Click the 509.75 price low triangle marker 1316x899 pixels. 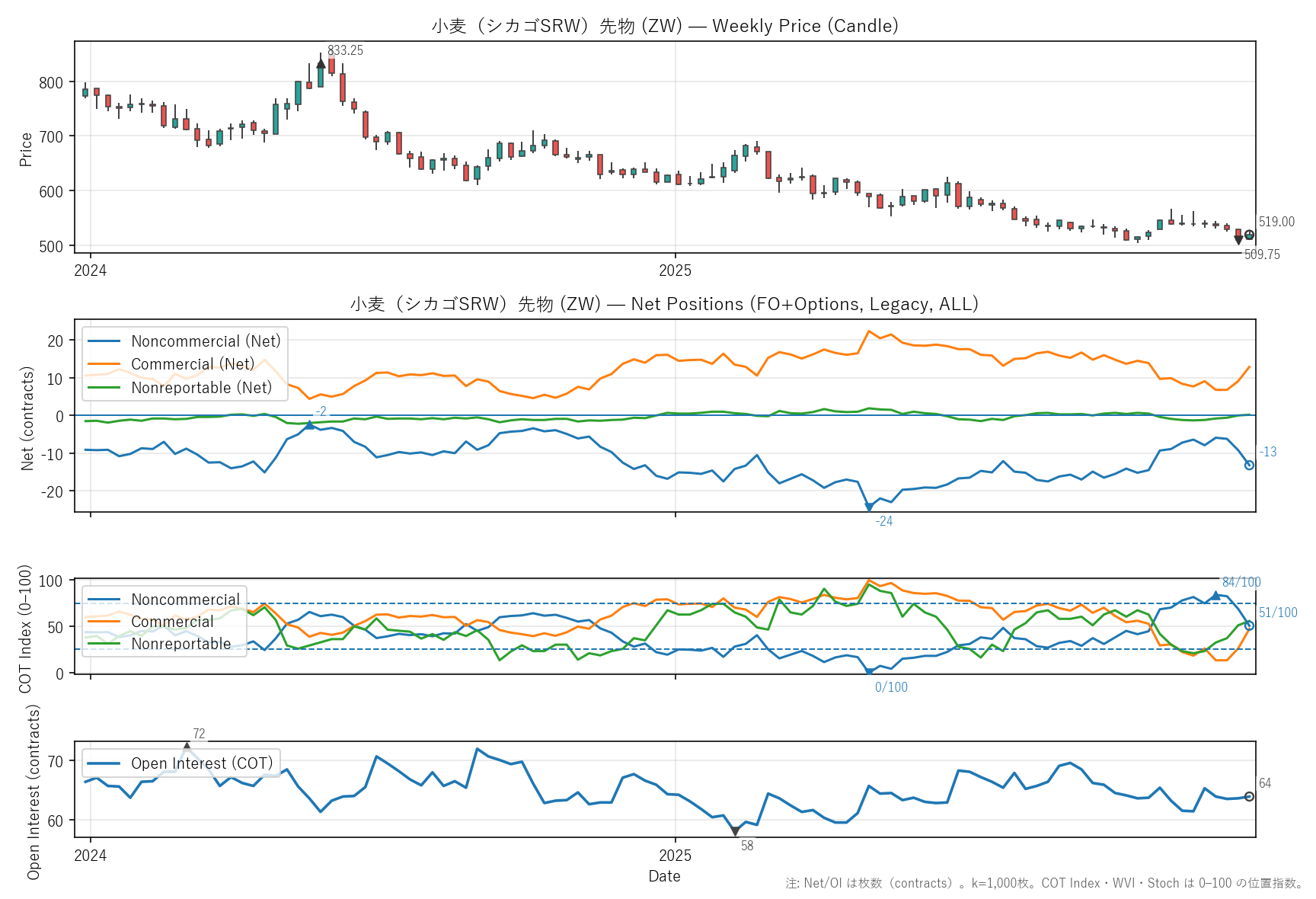tap(1238, 240)
